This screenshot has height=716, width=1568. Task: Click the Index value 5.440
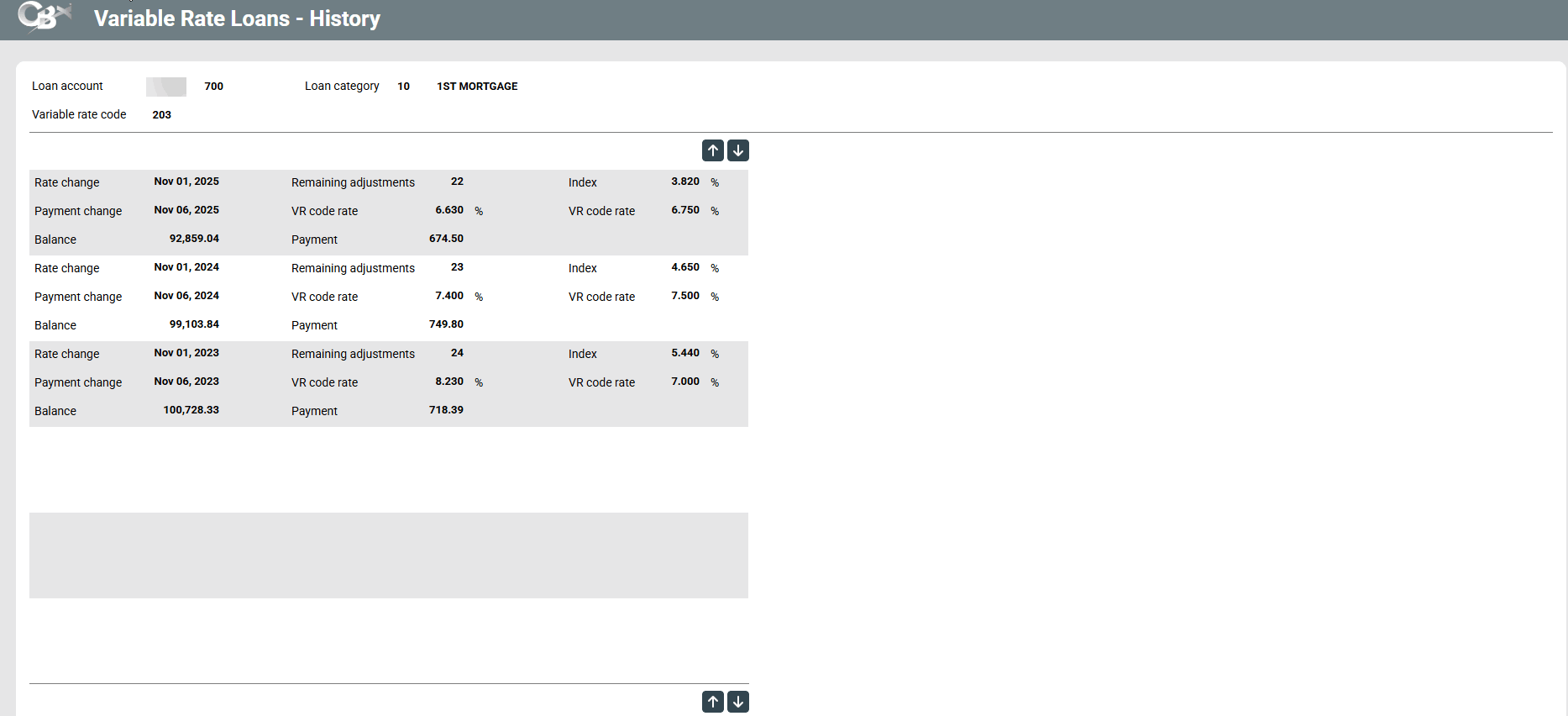click(685, 353)
